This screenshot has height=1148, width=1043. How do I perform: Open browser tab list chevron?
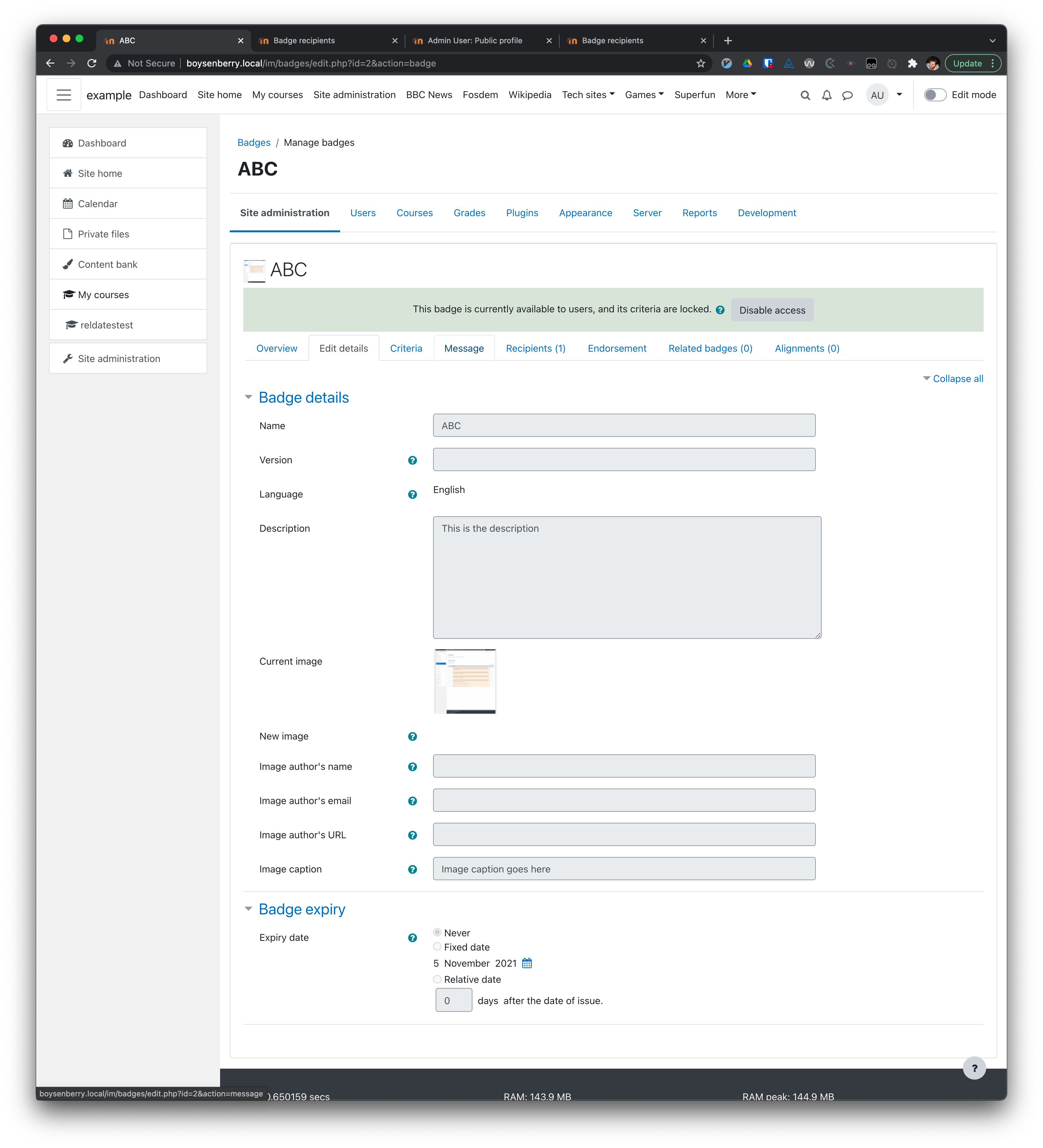pos(992,41)
